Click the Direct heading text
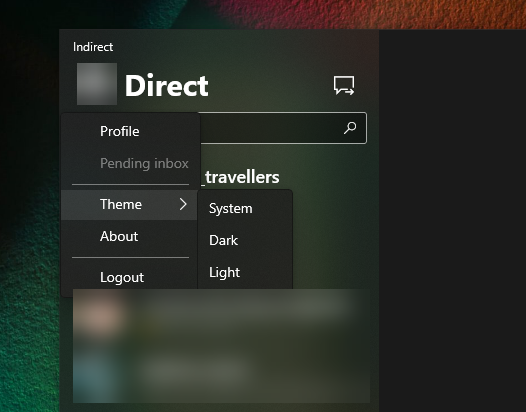The height and width of the screenshot is (412, 526). click(166, 86)
